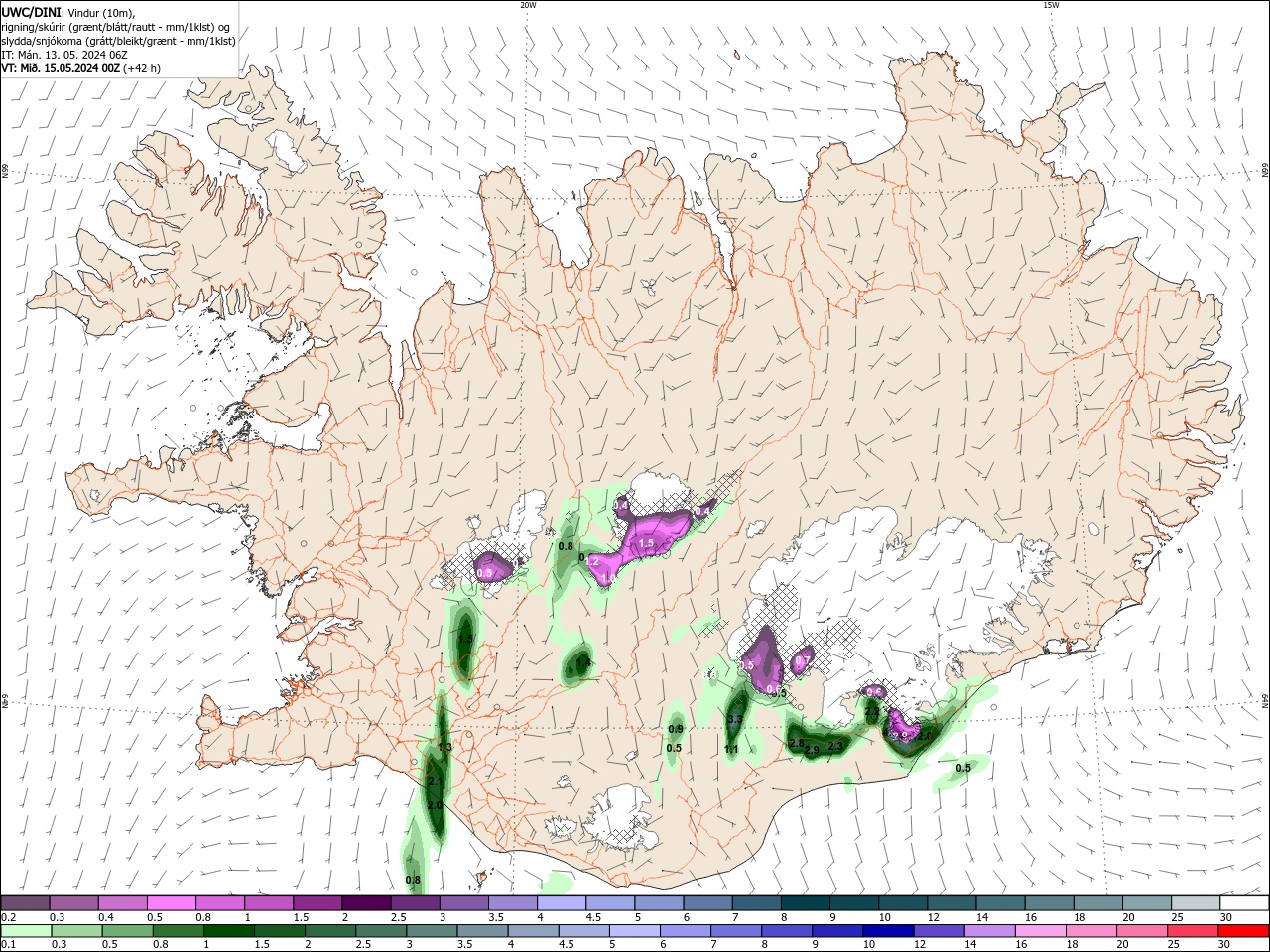Click the 2.1 rainfall value on southwest coast

click(x=435, y=782)
